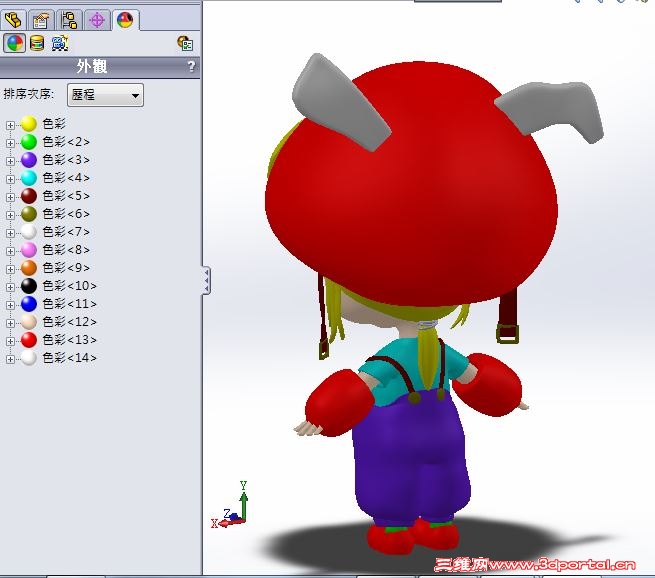The width and height of the screenshot is (655, 578).
Task: Expand the 色彩<9> tree node
Action: coord(10,269)
